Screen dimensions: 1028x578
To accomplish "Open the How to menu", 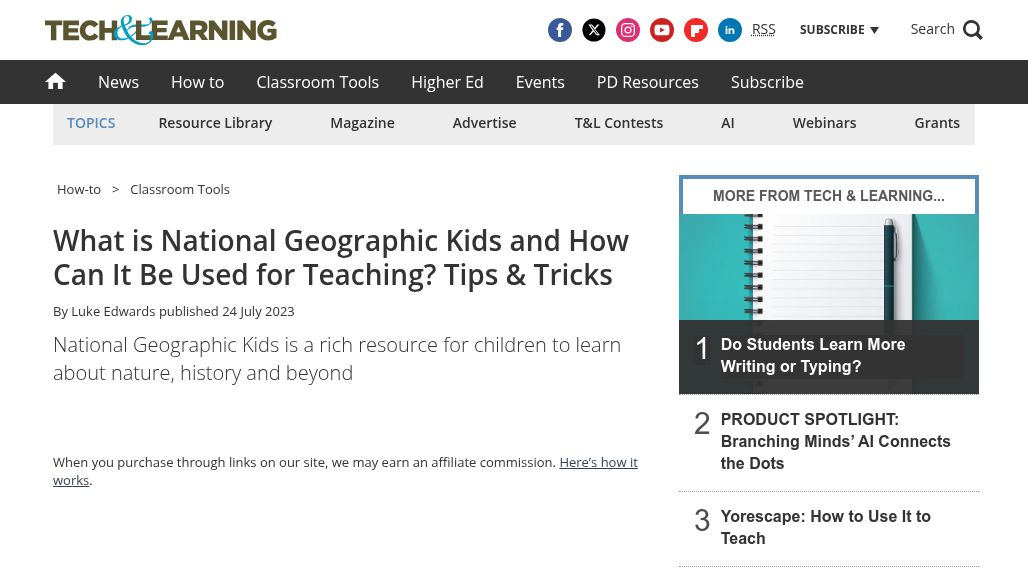I will pos(197,82).
